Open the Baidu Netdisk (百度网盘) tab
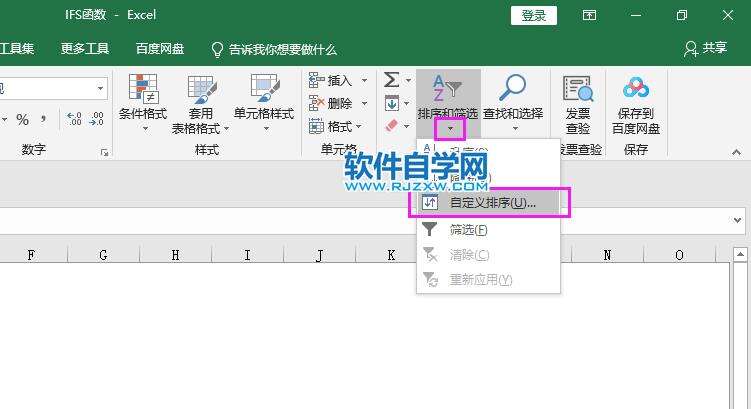This screenshot has height=409, width=751. 160,48
